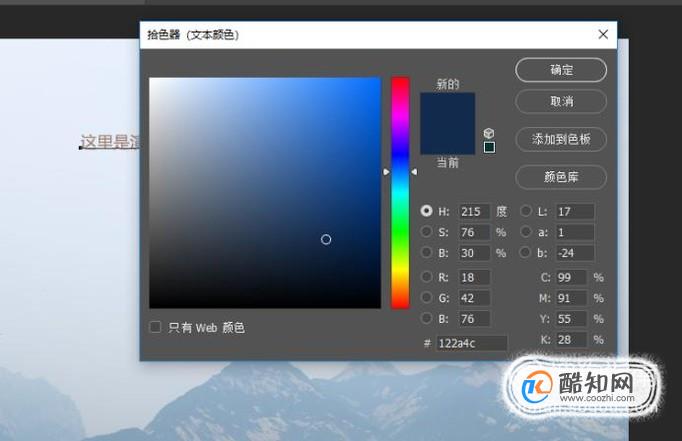Click inside the saturation-brightness color field
Screen dimensions: 682x441
265,193
